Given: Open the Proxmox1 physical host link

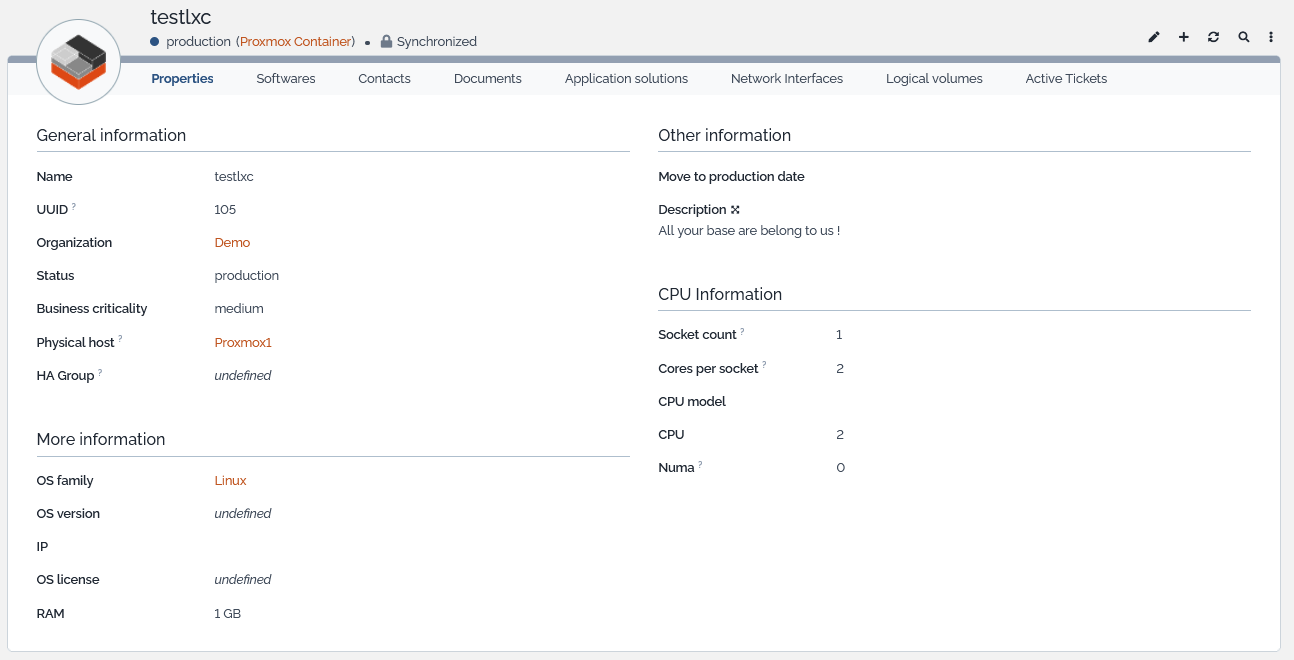Looking at the screenshot, I should pos(243,343).
